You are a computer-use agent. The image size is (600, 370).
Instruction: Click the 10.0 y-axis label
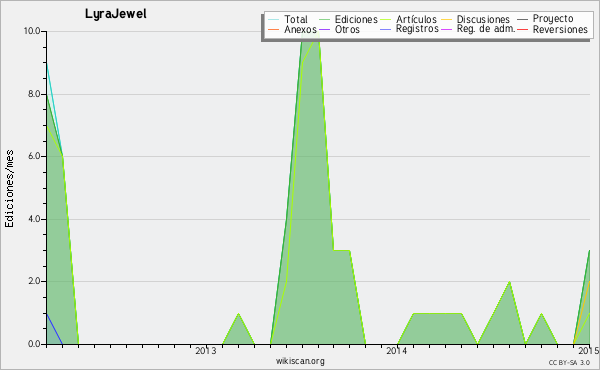click(33, 31)
